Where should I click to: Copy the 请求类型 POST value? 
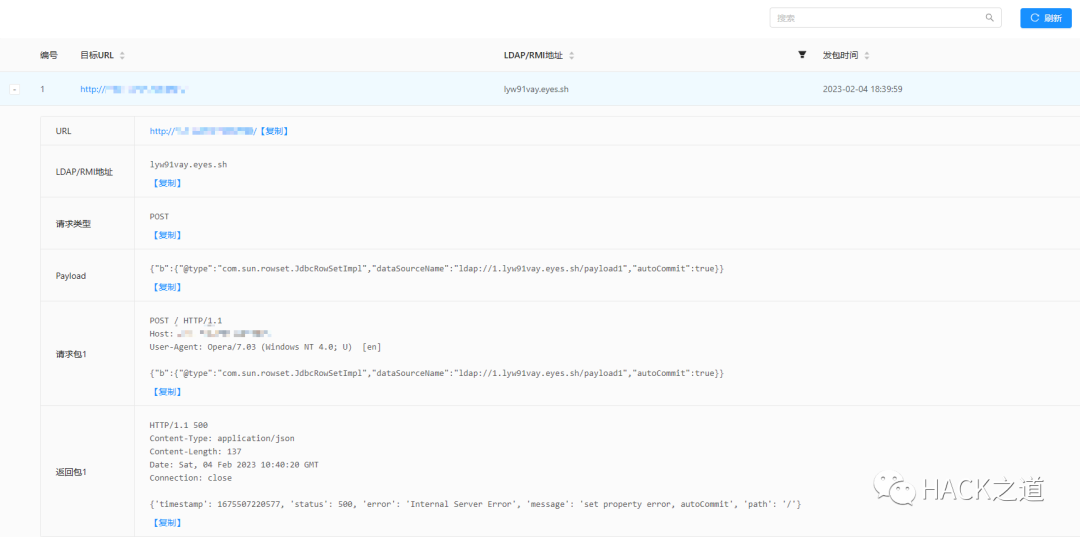(166, 235)
